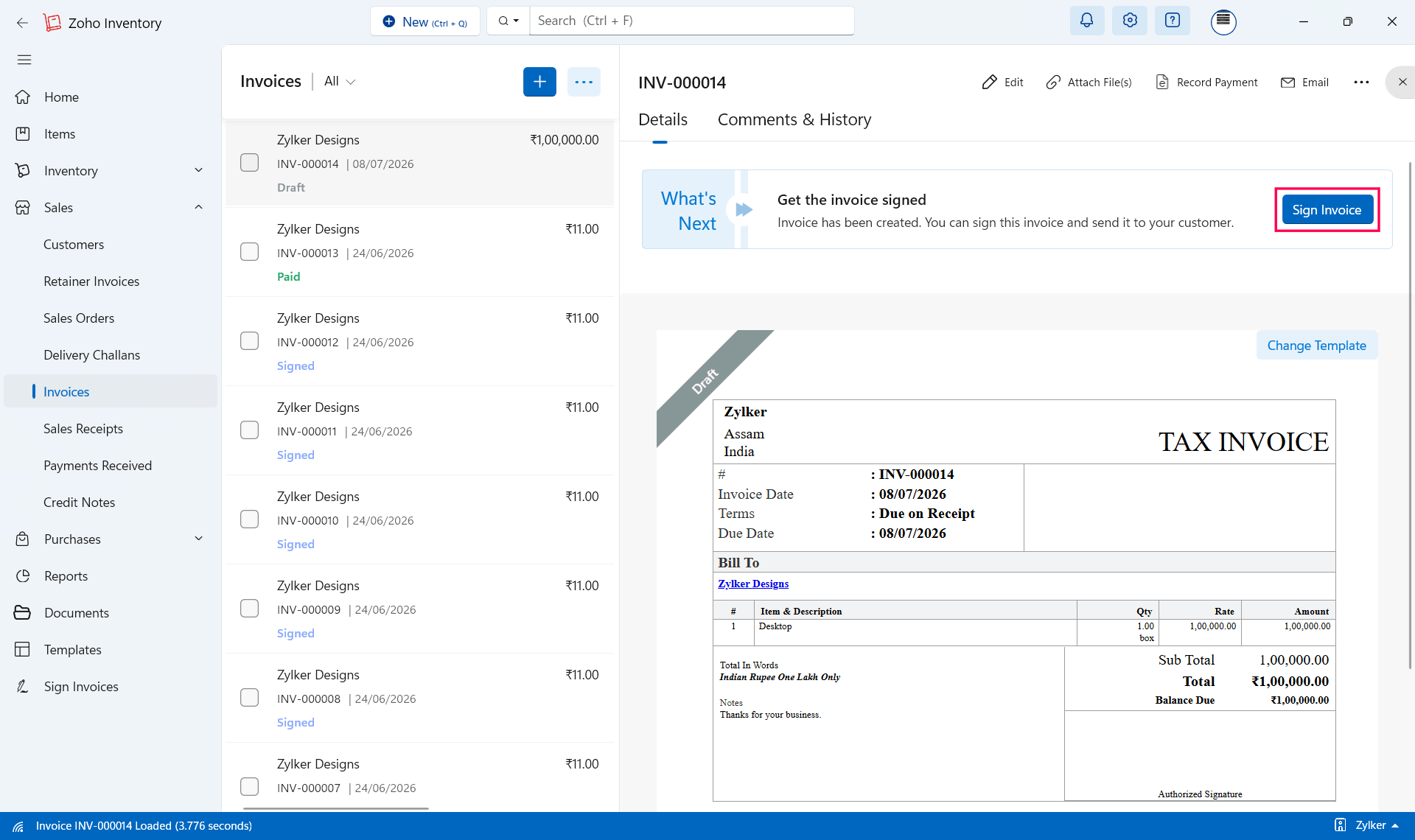Open Customers in Sales menu
Viewport: 1415px width, 840px height.
point(74,245)
